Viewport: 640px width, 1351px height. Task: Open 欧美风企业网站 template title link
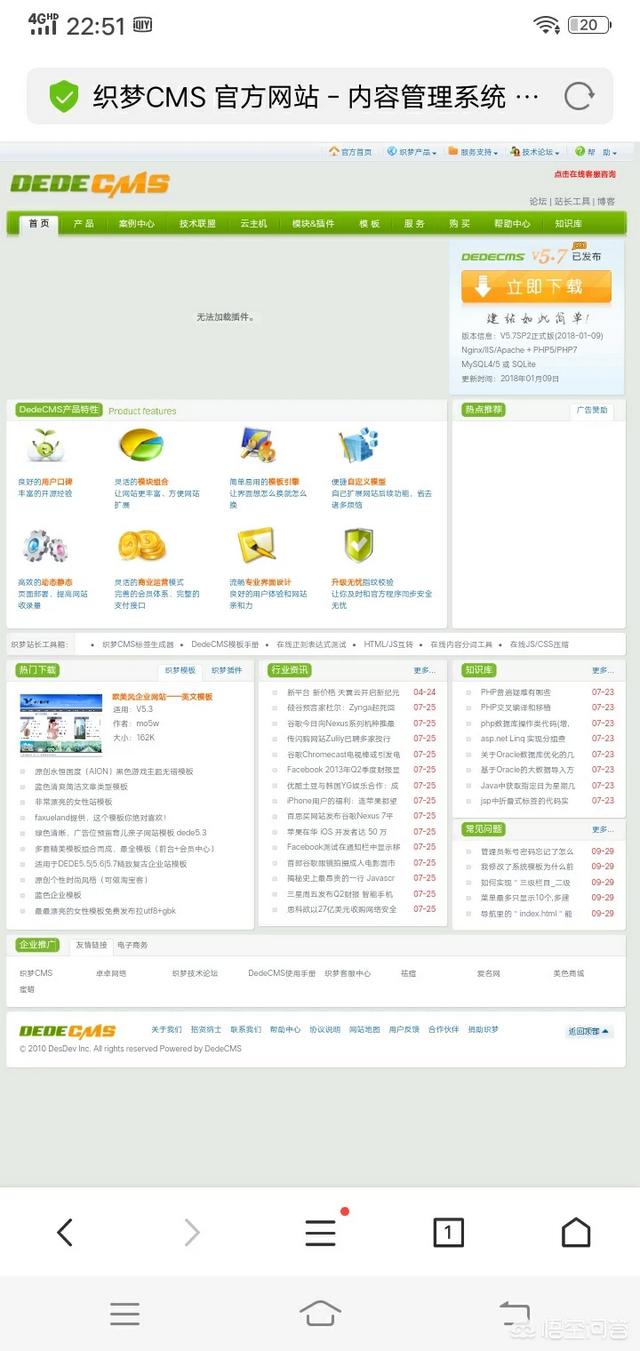(162, 696)
